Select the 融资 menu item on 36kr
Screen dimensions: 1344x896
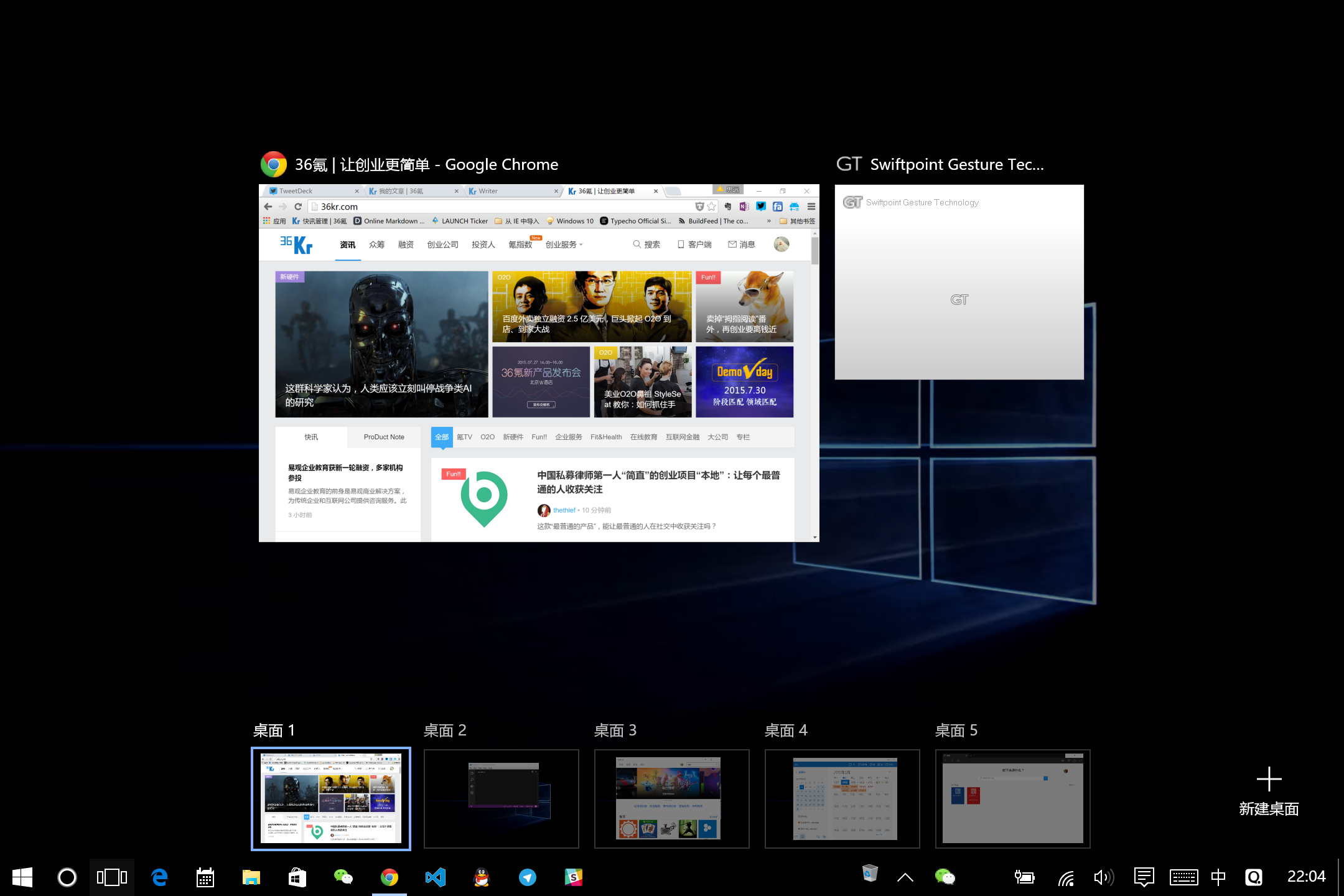(x=406, y=244)
